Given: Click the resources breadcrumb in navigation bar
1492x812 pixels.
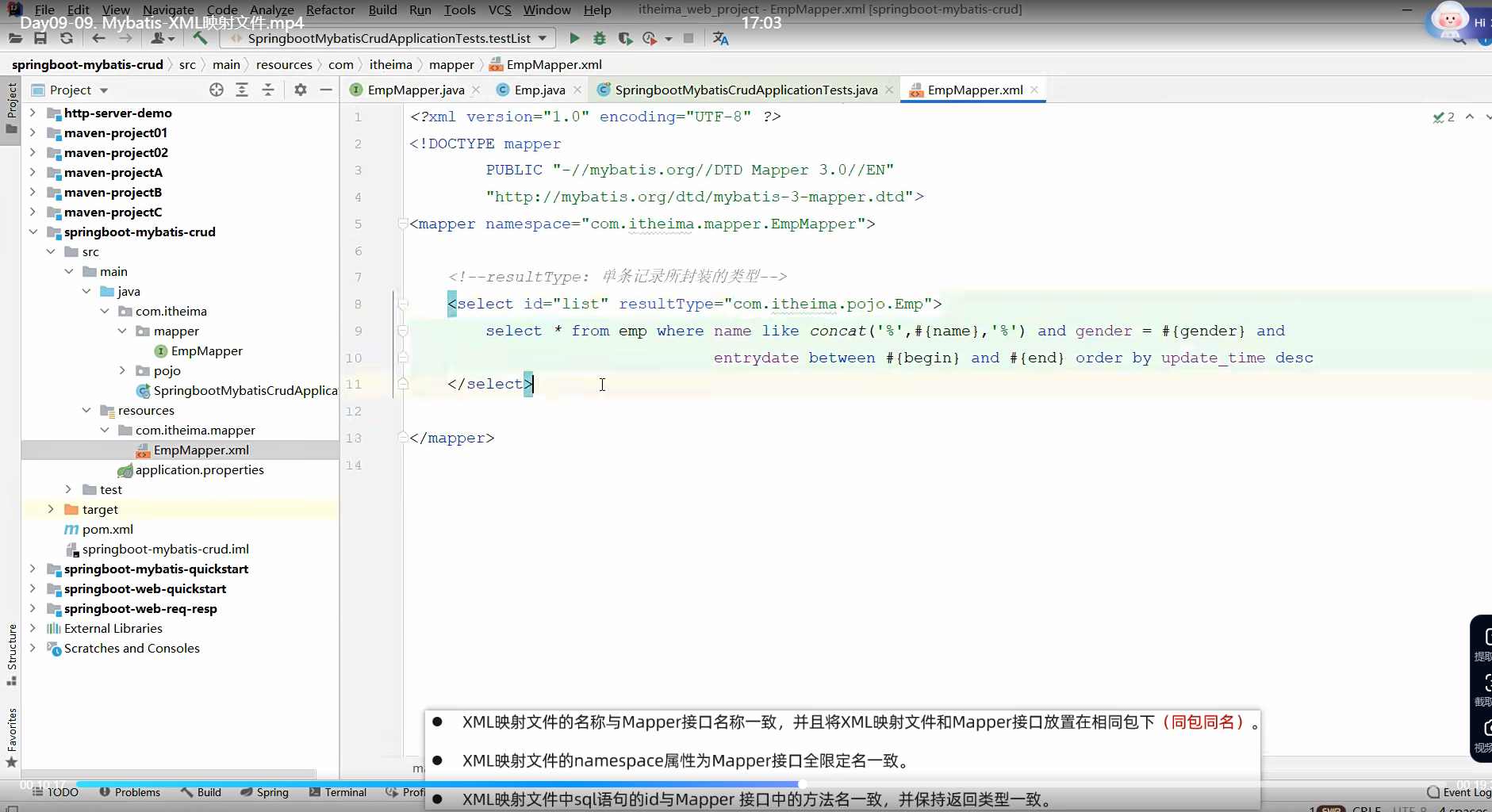Looking at the screenshot, I should 284,64.
